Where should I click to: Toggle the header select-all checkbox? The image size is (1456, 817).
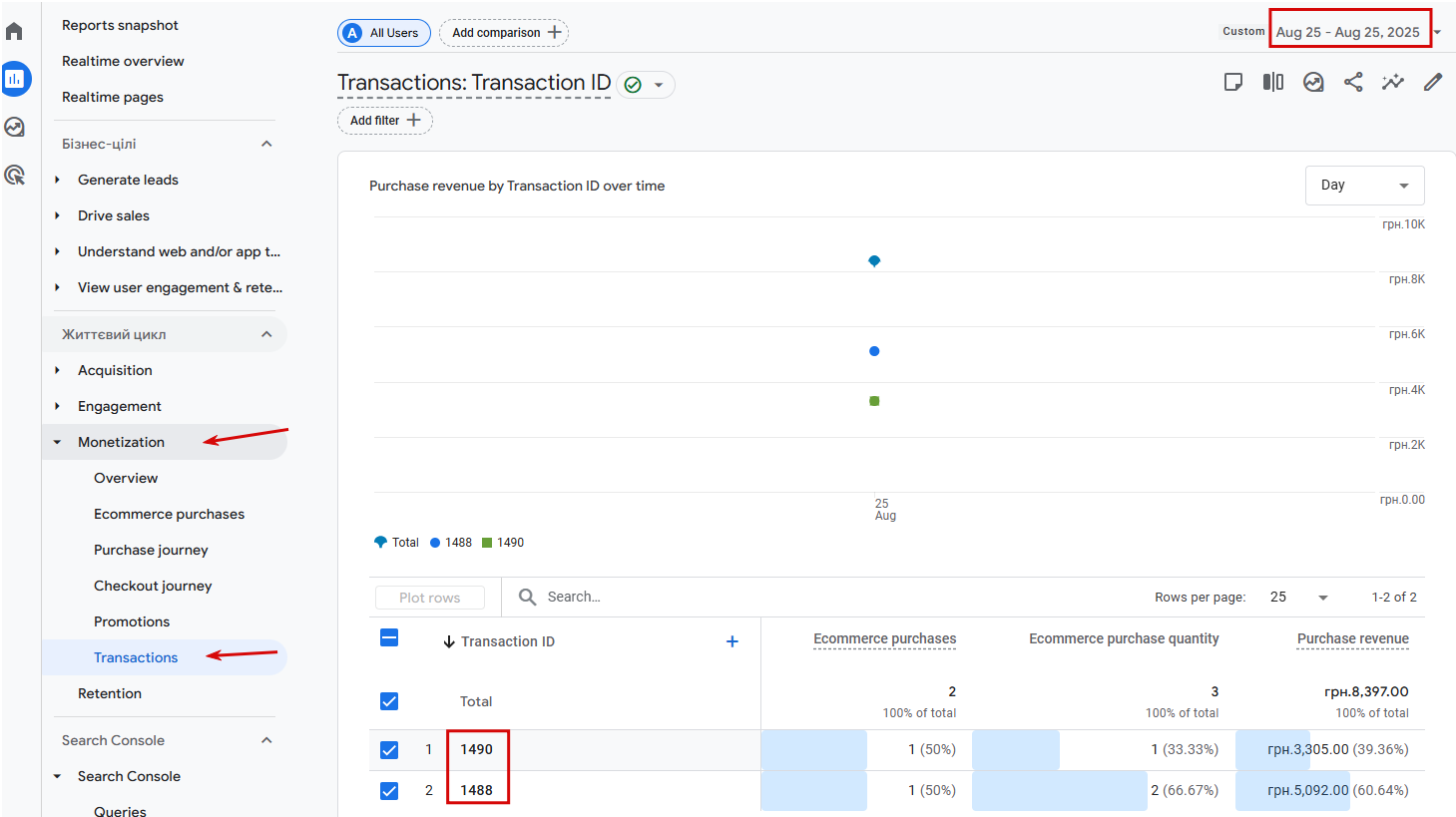[x=389, y=637]
